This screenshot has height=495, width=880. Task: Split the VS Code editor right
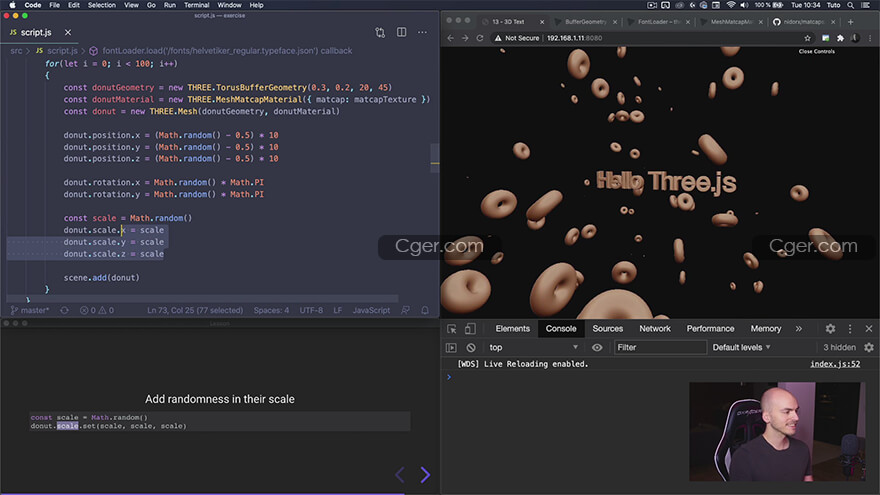[x=401, y=33]
